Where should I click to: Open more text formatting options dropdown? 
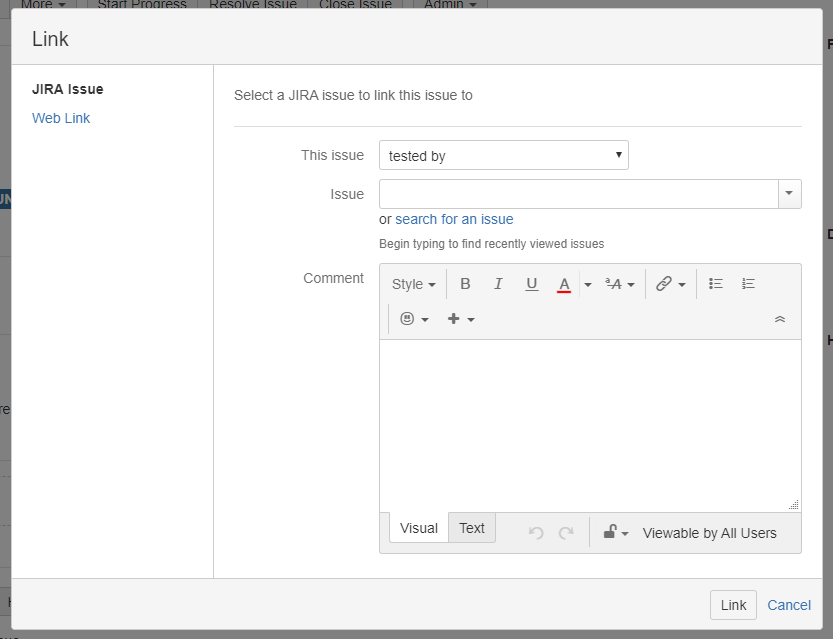click(x=620, y=284)
